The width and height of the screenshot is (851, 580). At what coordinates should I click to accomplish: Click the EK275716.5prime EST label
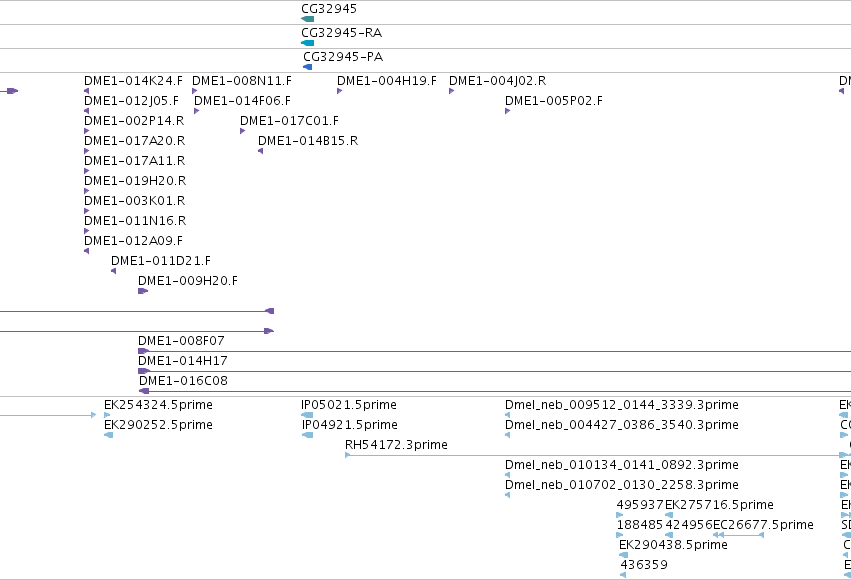click(x=719, y=505)
